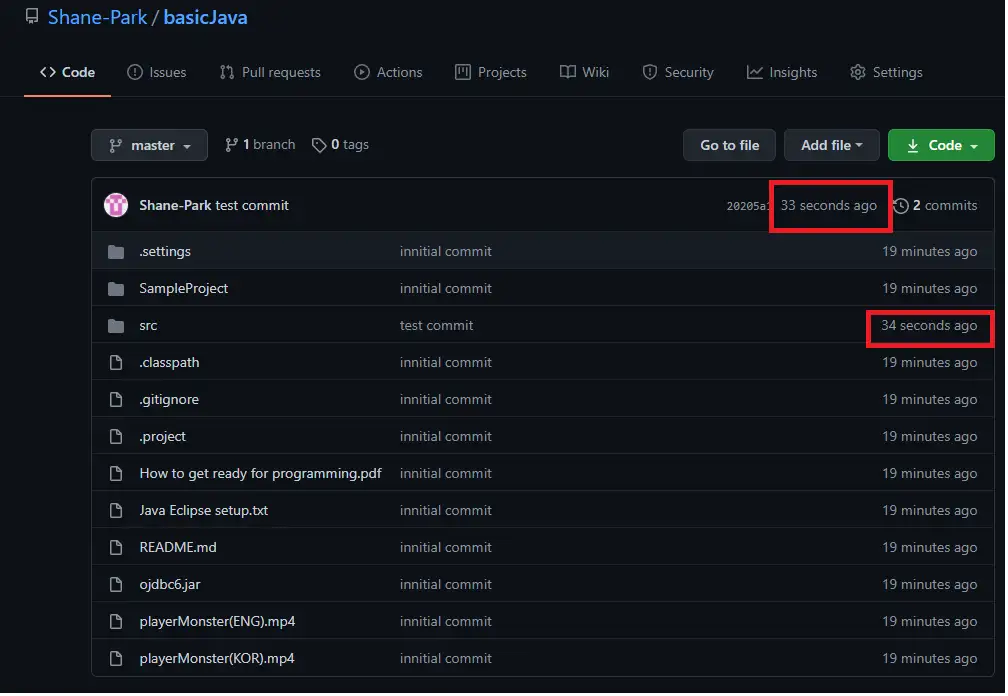Open the SampleProject folder
Image resolution: width=1008 pixels, height=696 pixels.
point(184,289)
